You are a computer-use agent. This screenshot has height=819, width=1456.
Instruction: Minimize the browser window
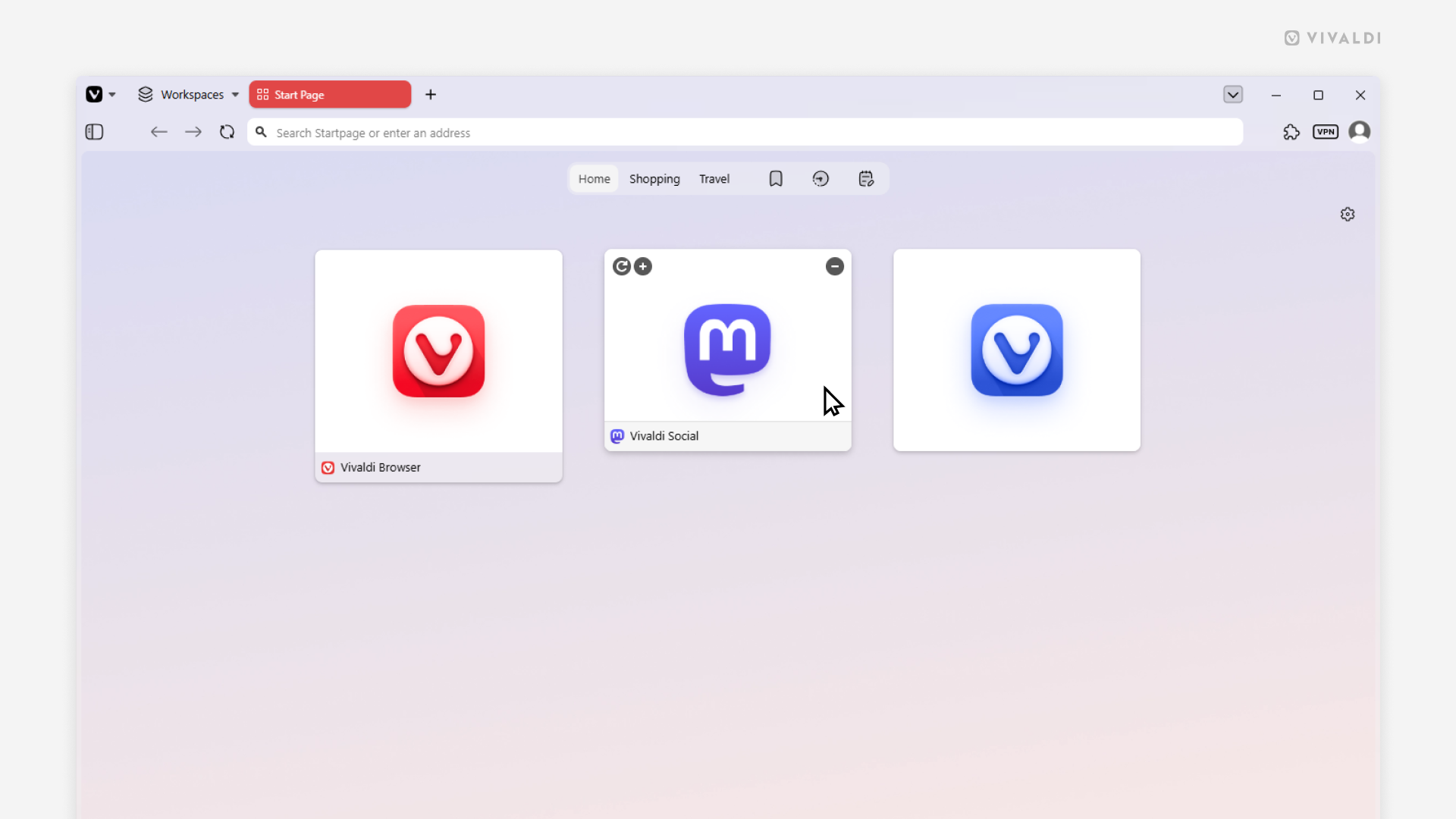click(1276, 95)
